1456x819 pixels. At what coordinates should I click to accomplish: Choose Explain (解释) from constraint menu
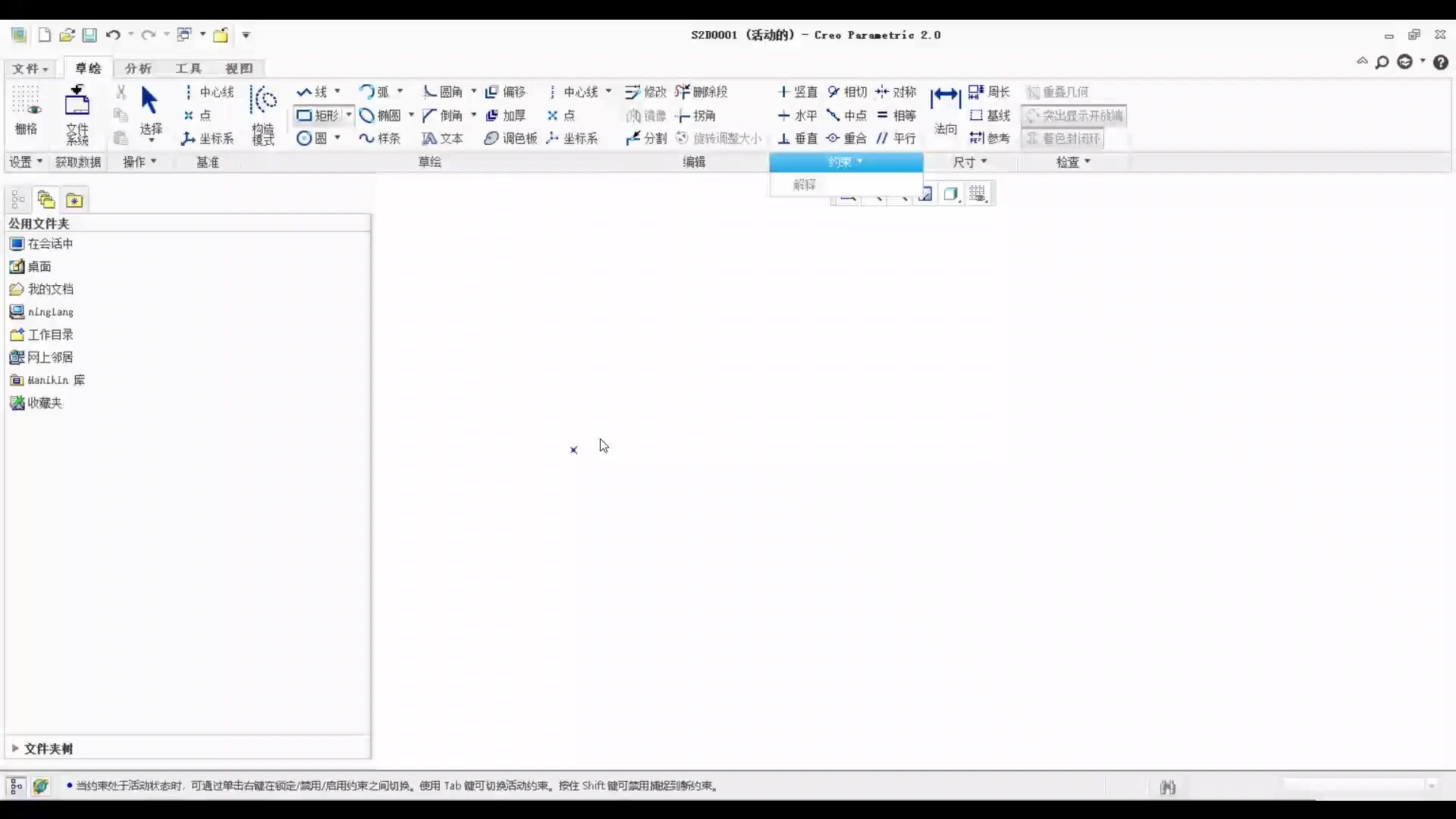click(805, 184)
